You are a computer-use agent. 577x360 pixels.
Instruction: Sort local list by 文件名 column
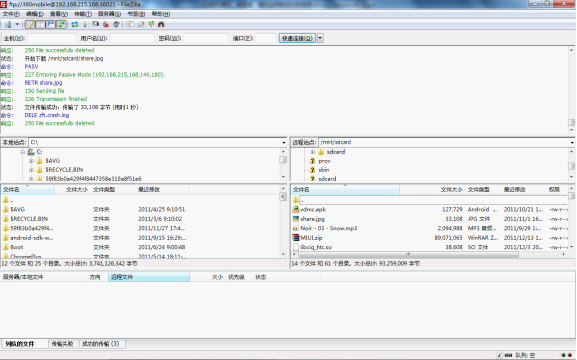point(28,190)
